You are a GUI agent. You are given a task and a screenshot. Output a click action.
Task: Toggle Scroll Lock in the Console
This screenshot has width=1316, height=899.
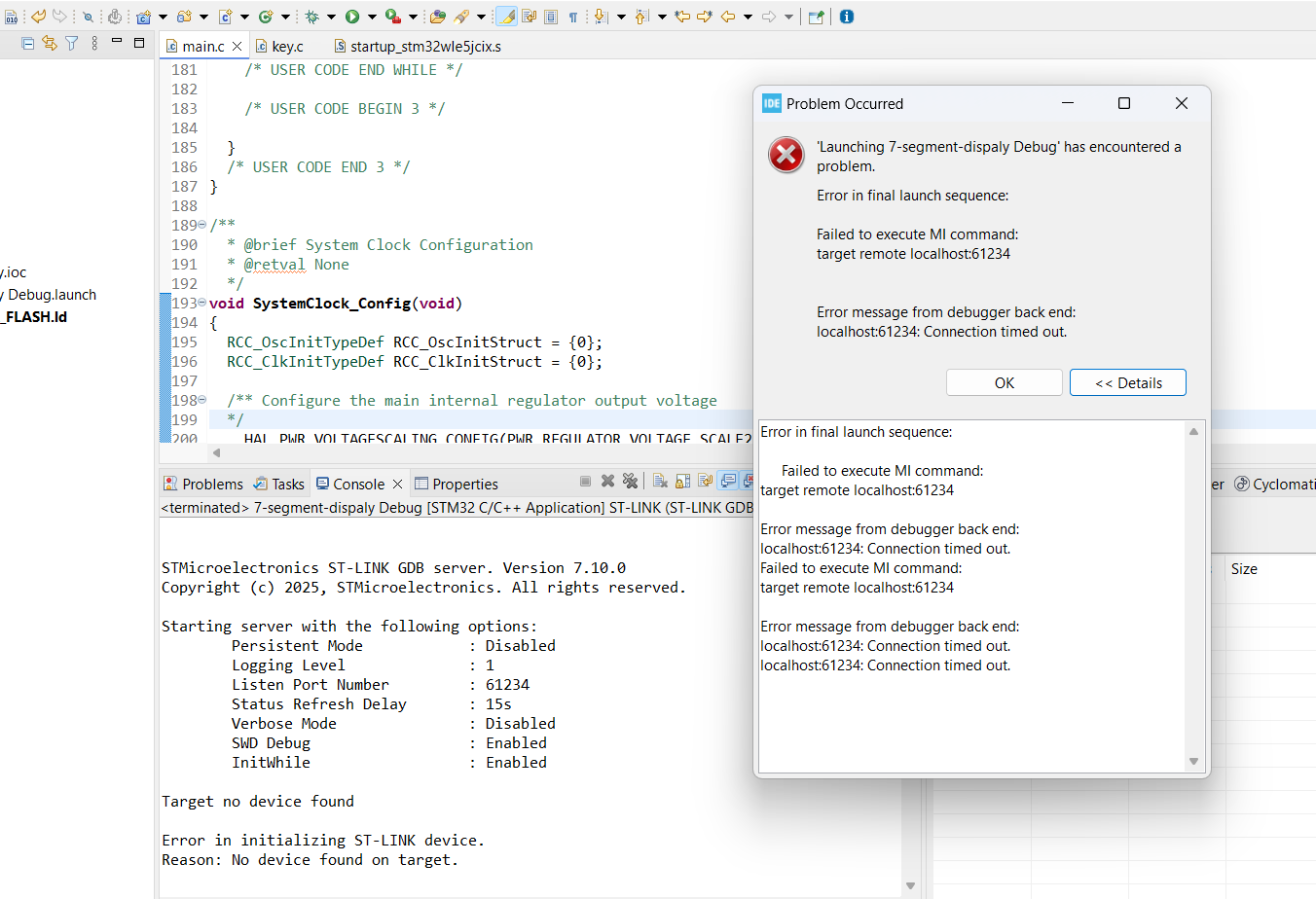coord(682,480)
